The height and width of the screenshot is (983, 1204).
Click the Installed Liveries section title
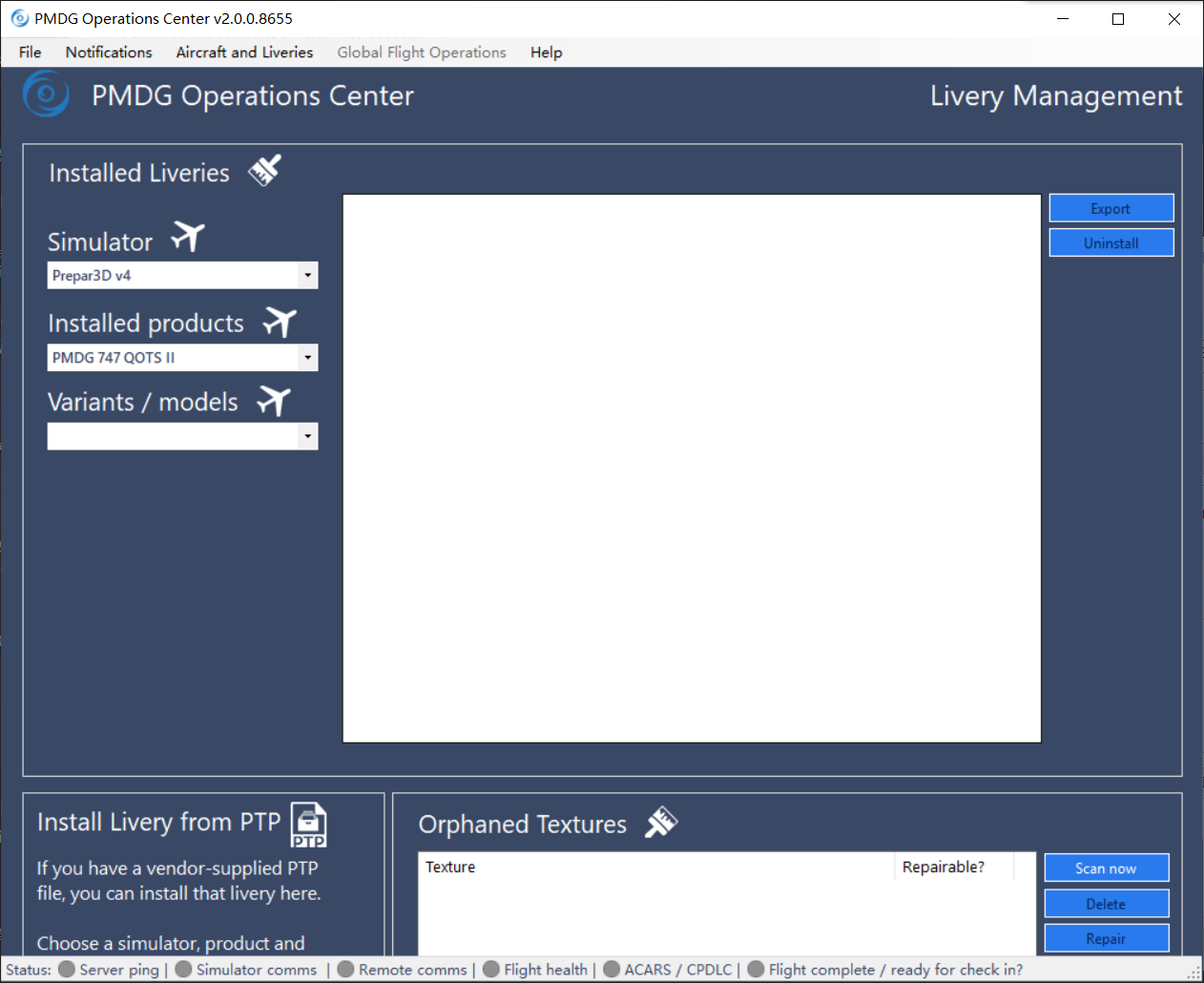(139, 173)
